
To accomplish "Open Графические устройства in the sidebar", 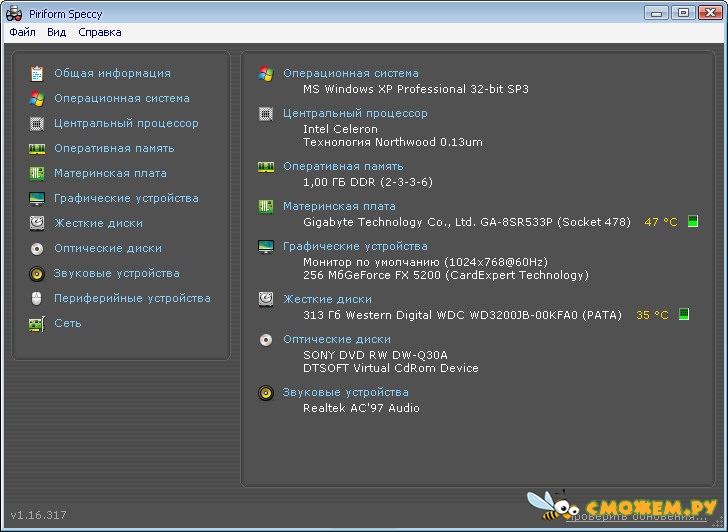I will coord(126,199).
